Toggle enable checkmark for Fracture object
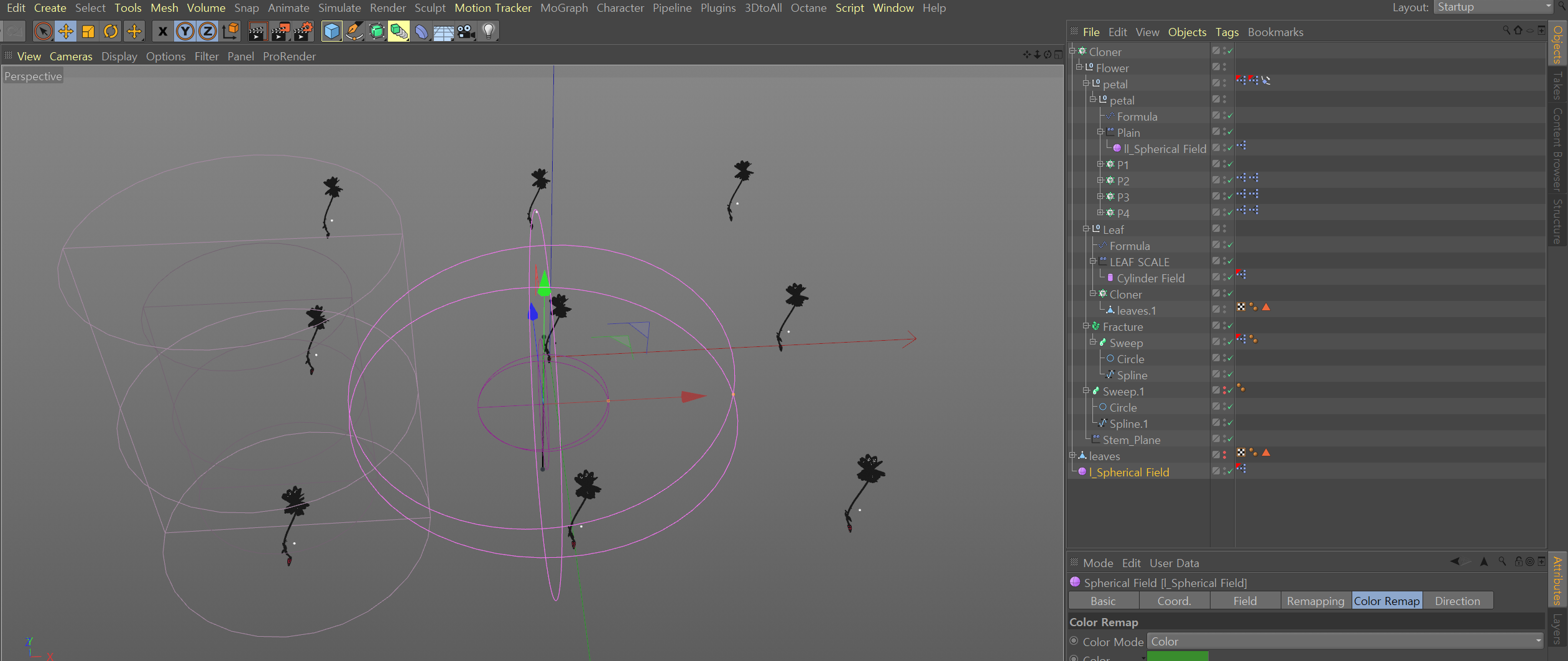Screen dimensions: 1568x661 click(1230, 326)
